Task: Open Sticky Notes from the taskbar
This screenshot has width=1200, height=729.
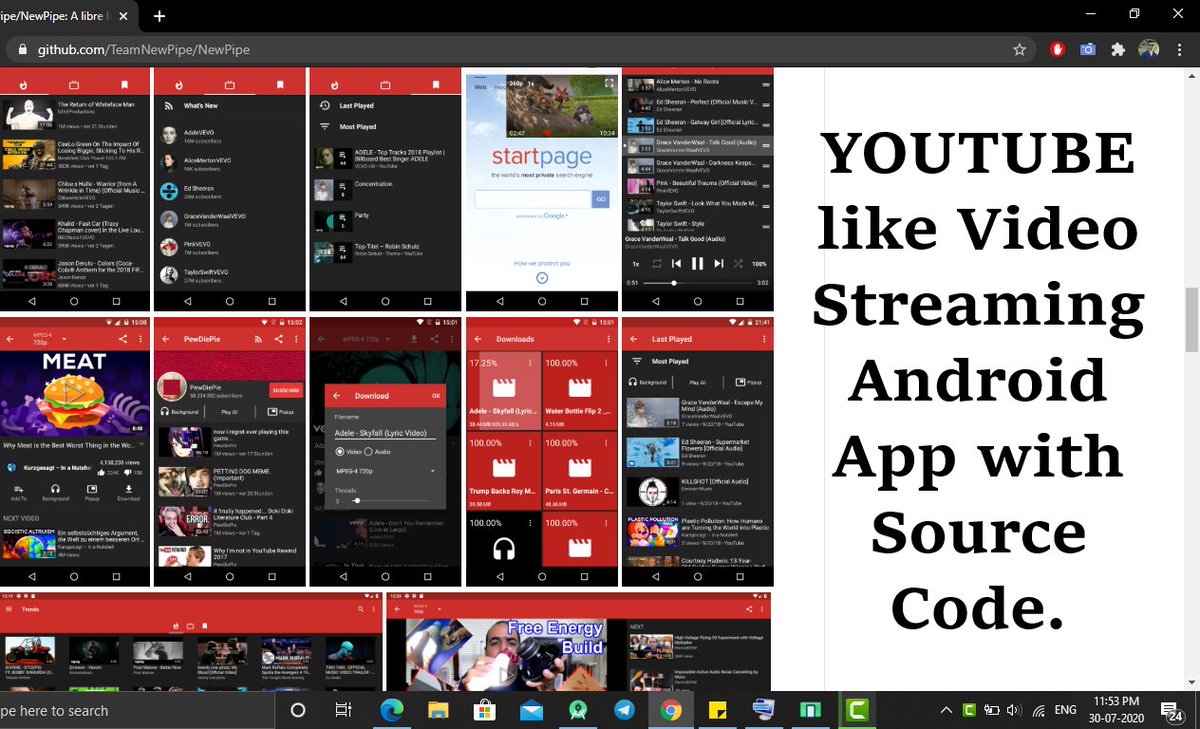Action: (717, 710)
